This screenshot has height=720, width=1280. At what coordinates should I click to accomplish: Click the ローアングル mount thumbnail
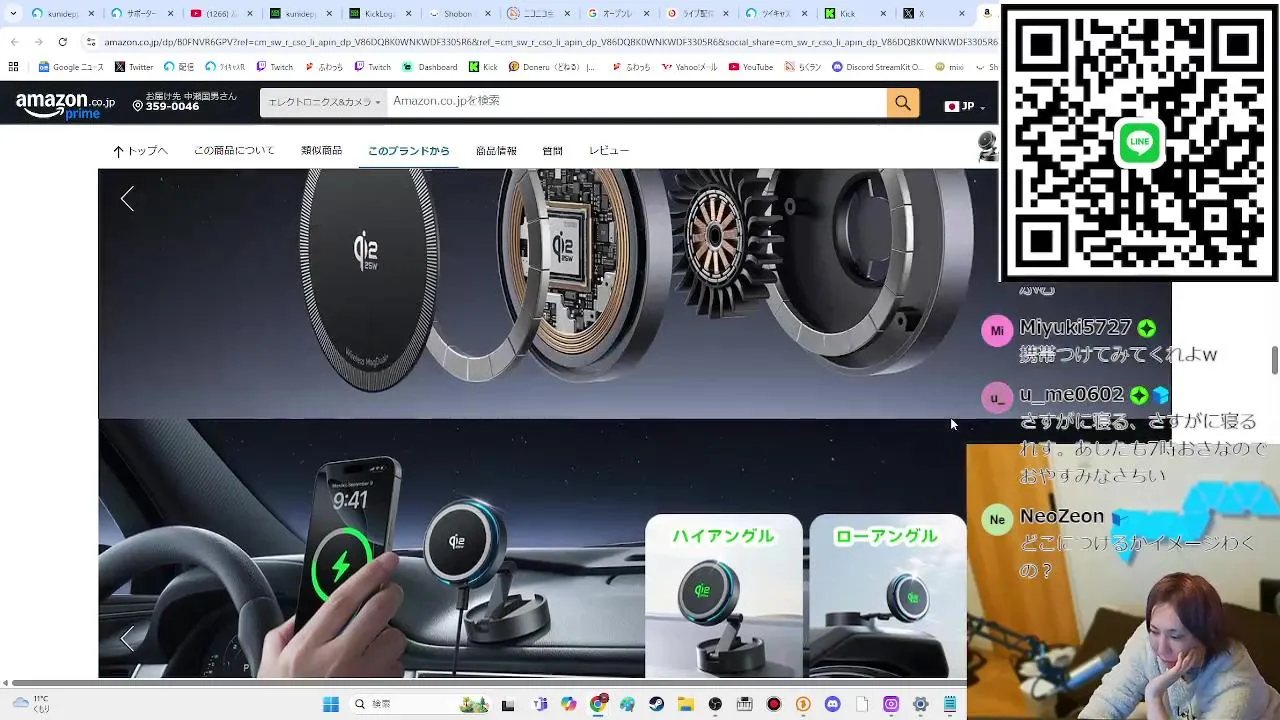click(x=888, y=596)
